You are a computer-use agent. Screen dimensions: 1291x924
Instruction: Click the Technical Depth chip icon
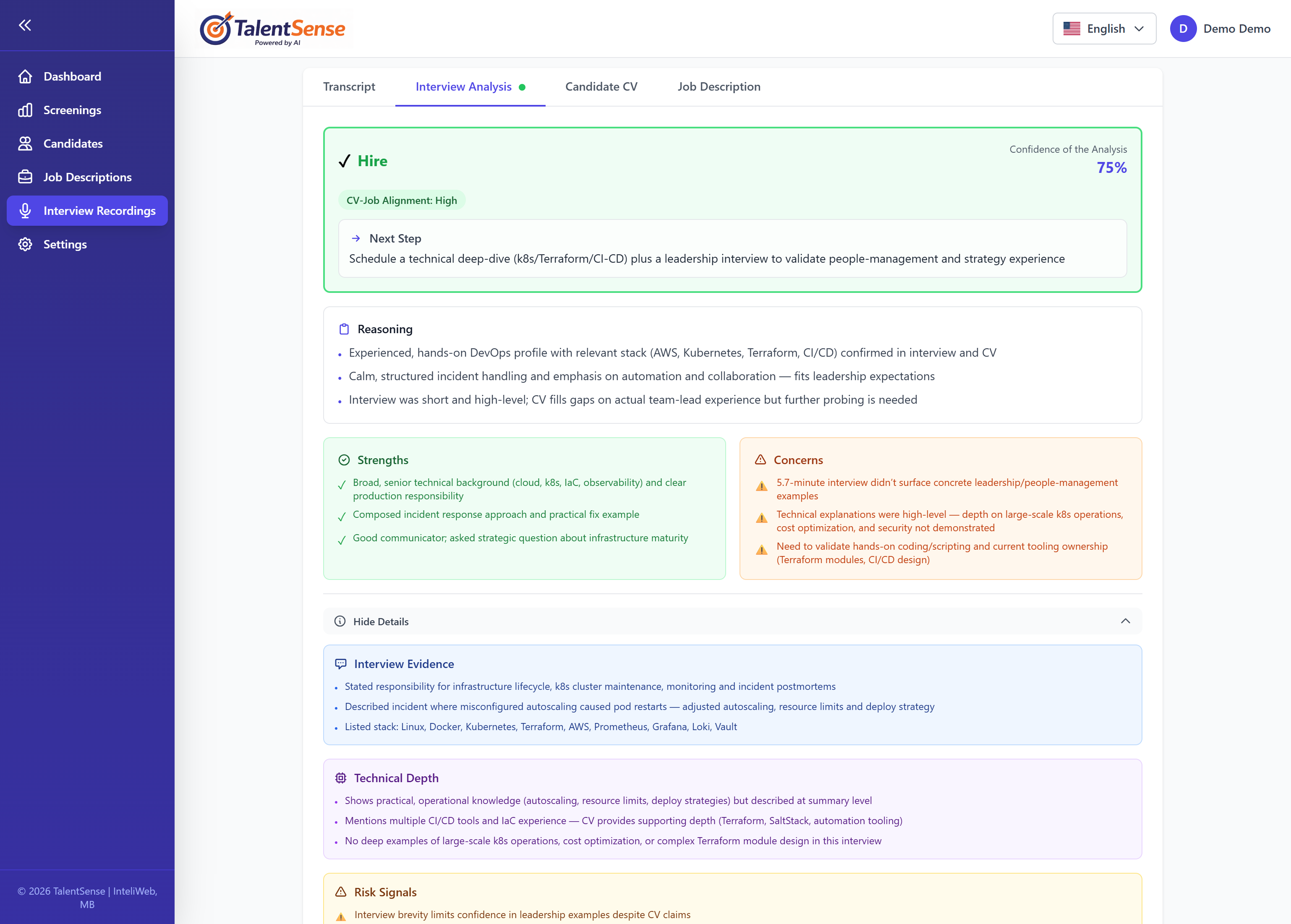point(341,778)
